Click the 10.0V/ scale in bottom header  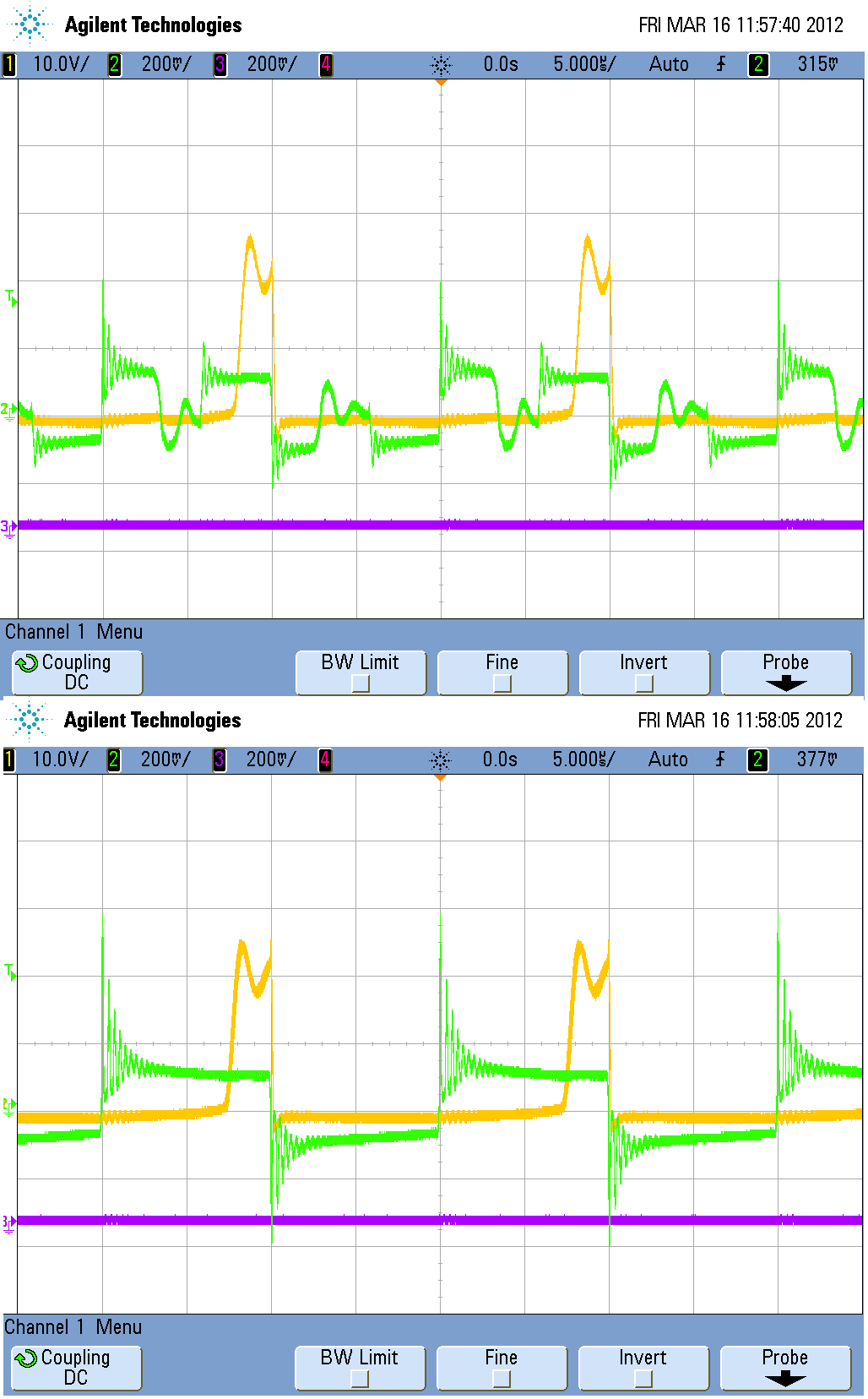click(60, 759)
